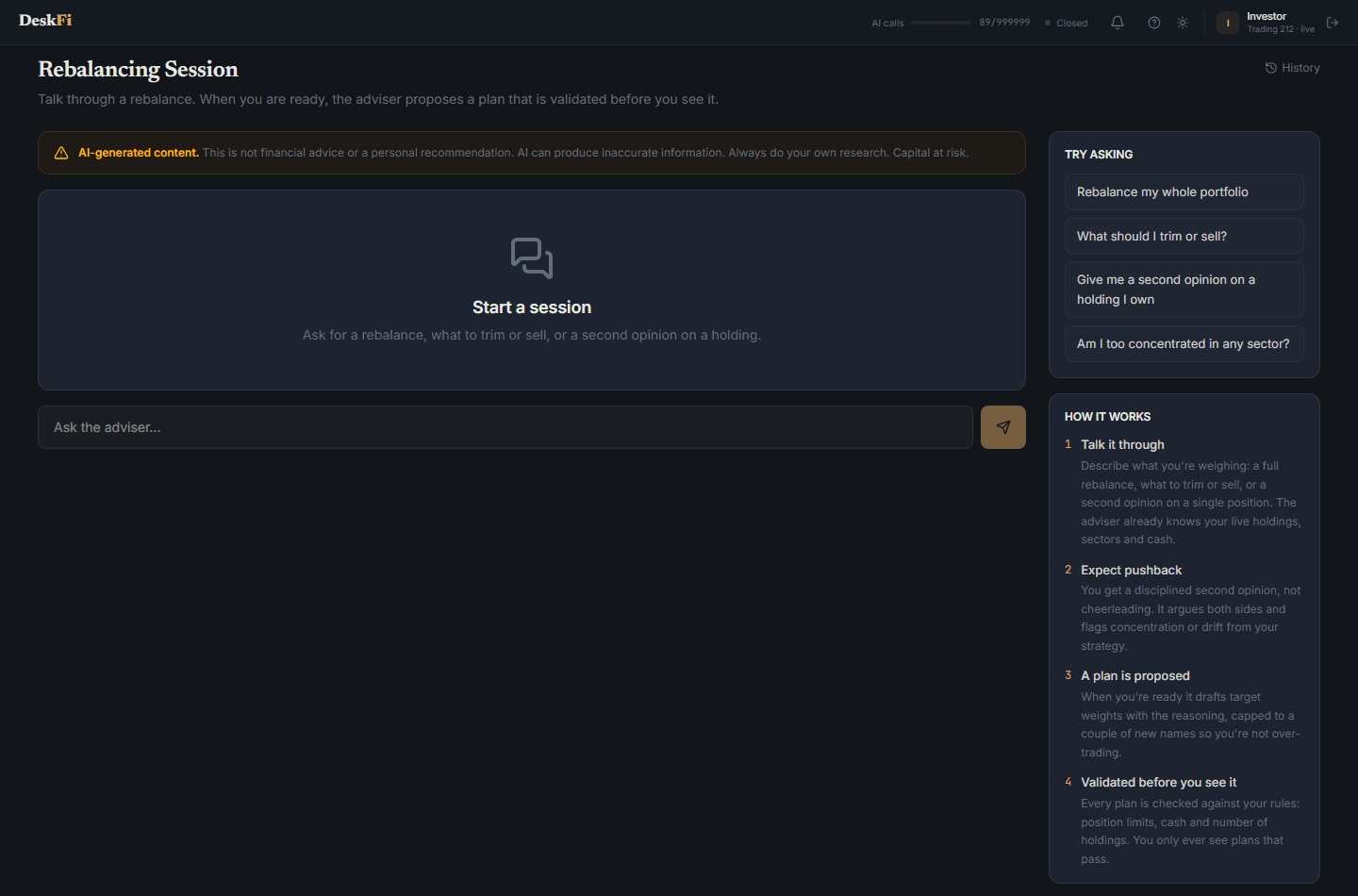This screenshot has width=1358, height=896.
Task: Click the warning triangle icon in the disclaimer
Action: pyautogui.click(x=61, y=153)
